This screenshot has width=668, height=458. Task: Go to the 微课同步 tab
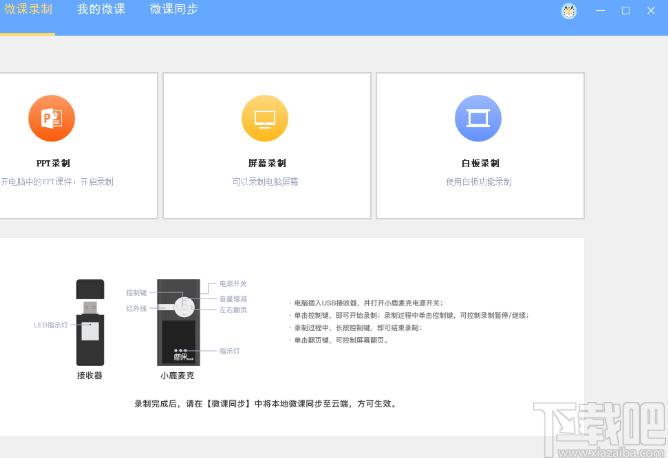click(x=174, y=9)
